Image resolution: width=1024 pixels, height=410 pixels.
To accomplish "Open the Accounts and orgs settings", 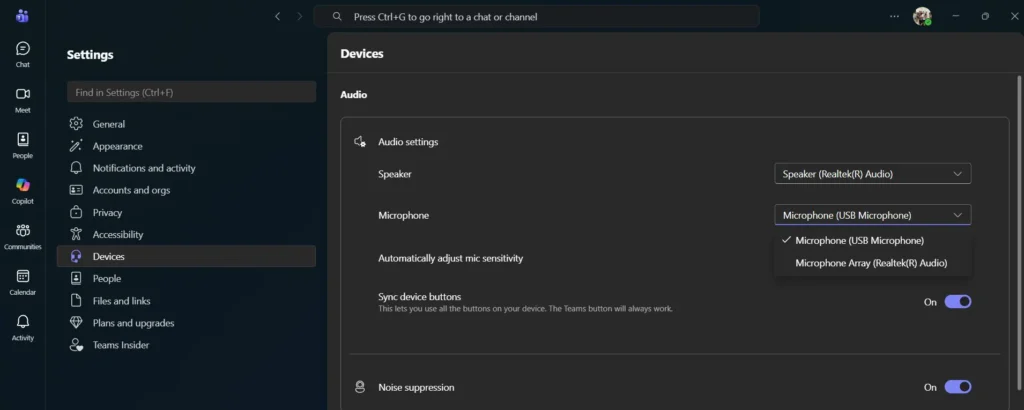I will pyautogui.click(x=186, y=190).
